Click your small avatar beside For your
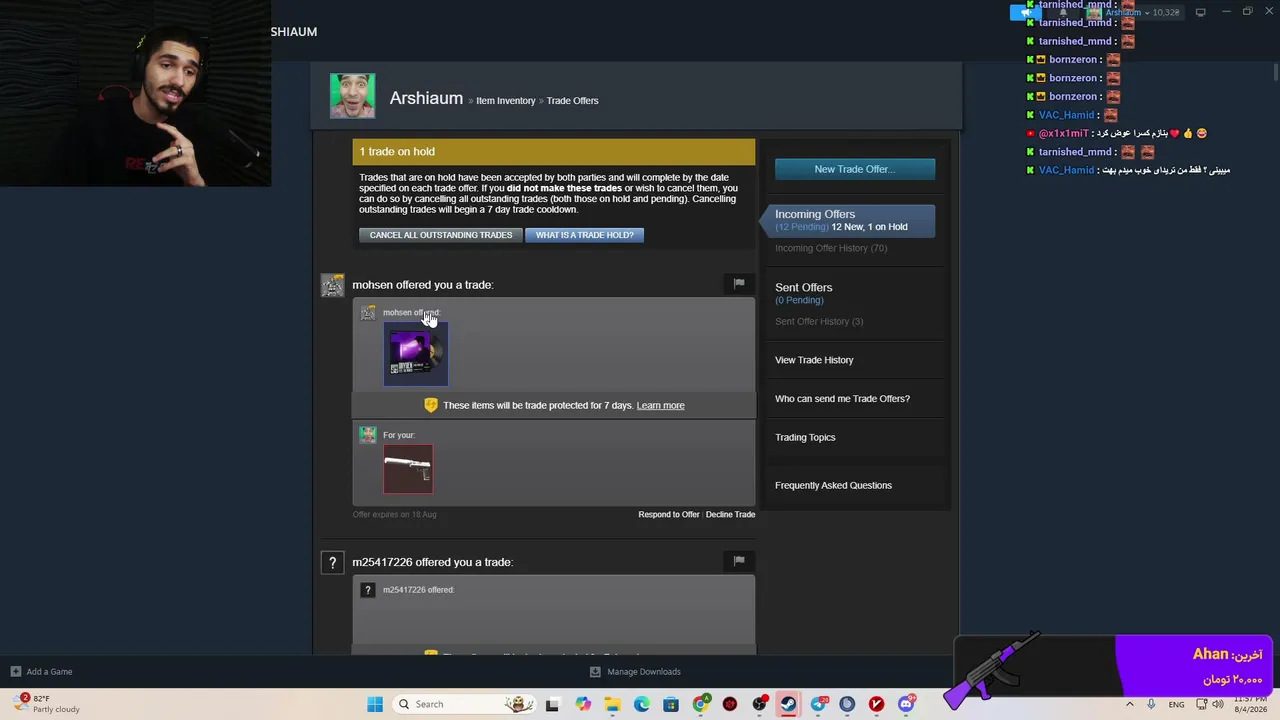The image size is (1280, 720). (x=368, y=435)
